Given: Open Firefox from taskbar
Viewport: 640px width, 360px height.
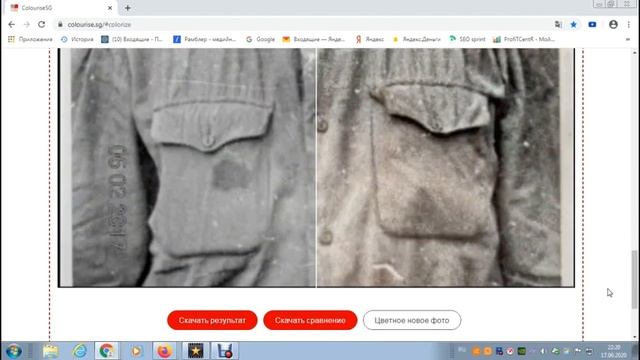Looking at the screenshot, I should point(164,351).
